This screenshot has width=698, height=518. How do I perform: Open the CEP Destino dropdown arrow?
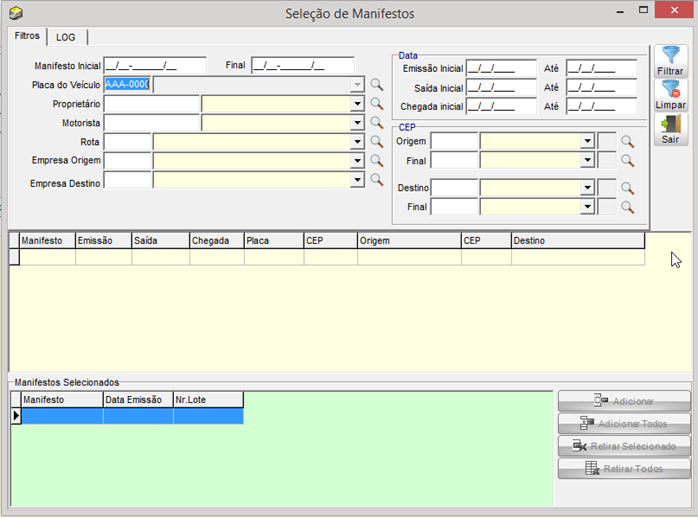[588, 188]
